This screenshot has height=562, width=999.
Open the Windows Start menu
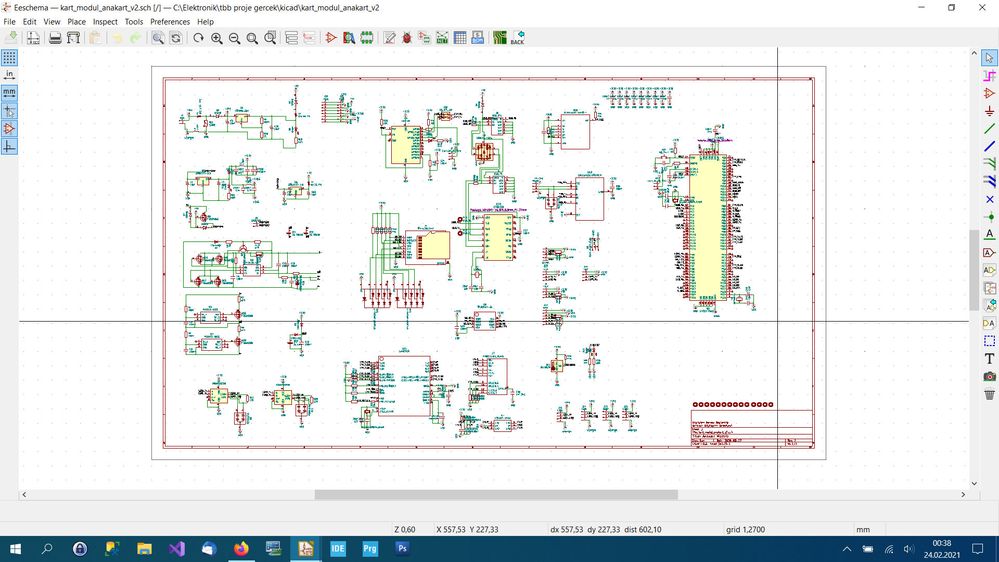[15, 549]
